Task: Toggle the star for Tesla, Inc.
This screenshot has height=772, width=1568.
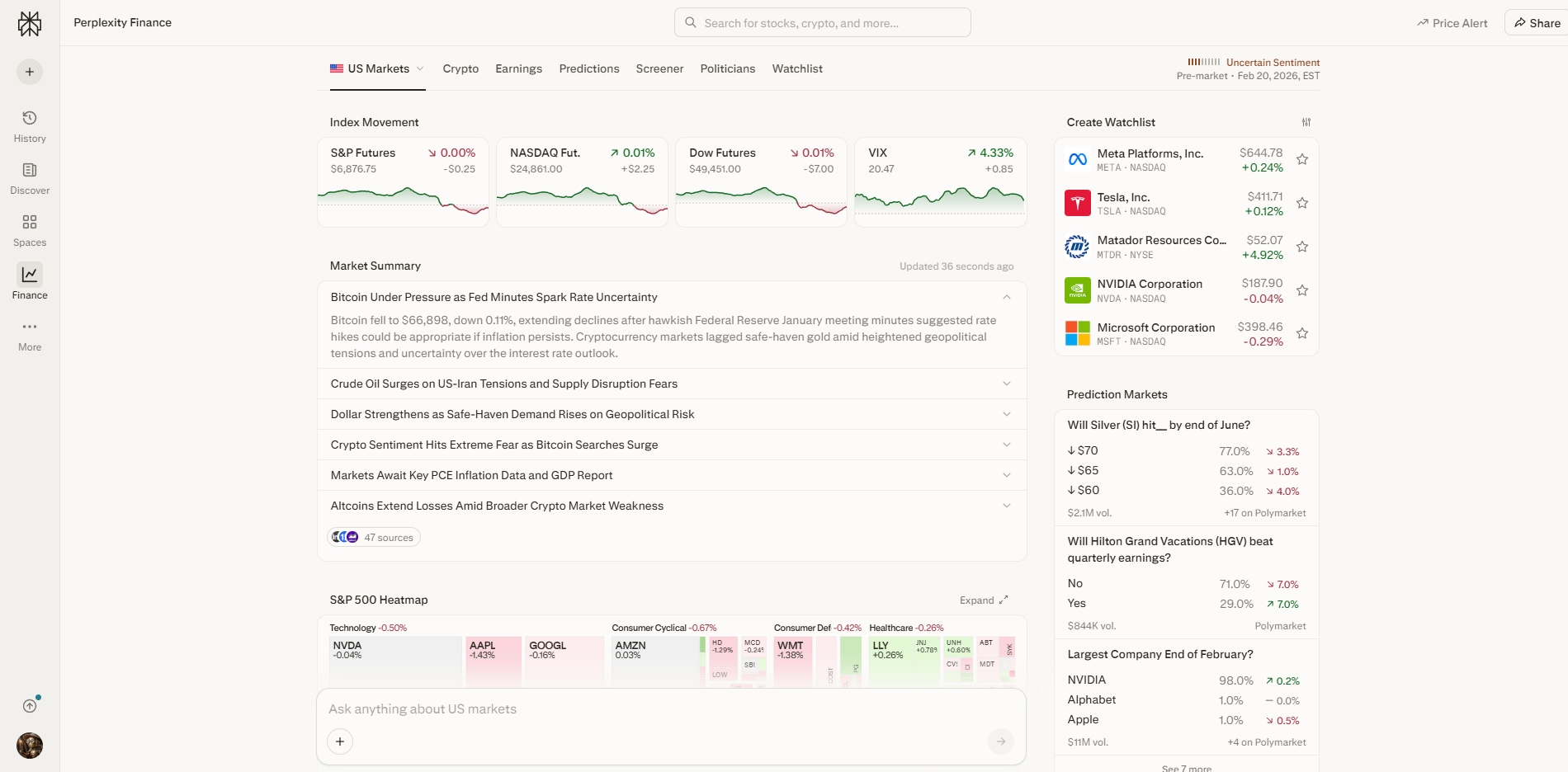Action: pos(1302,204)
